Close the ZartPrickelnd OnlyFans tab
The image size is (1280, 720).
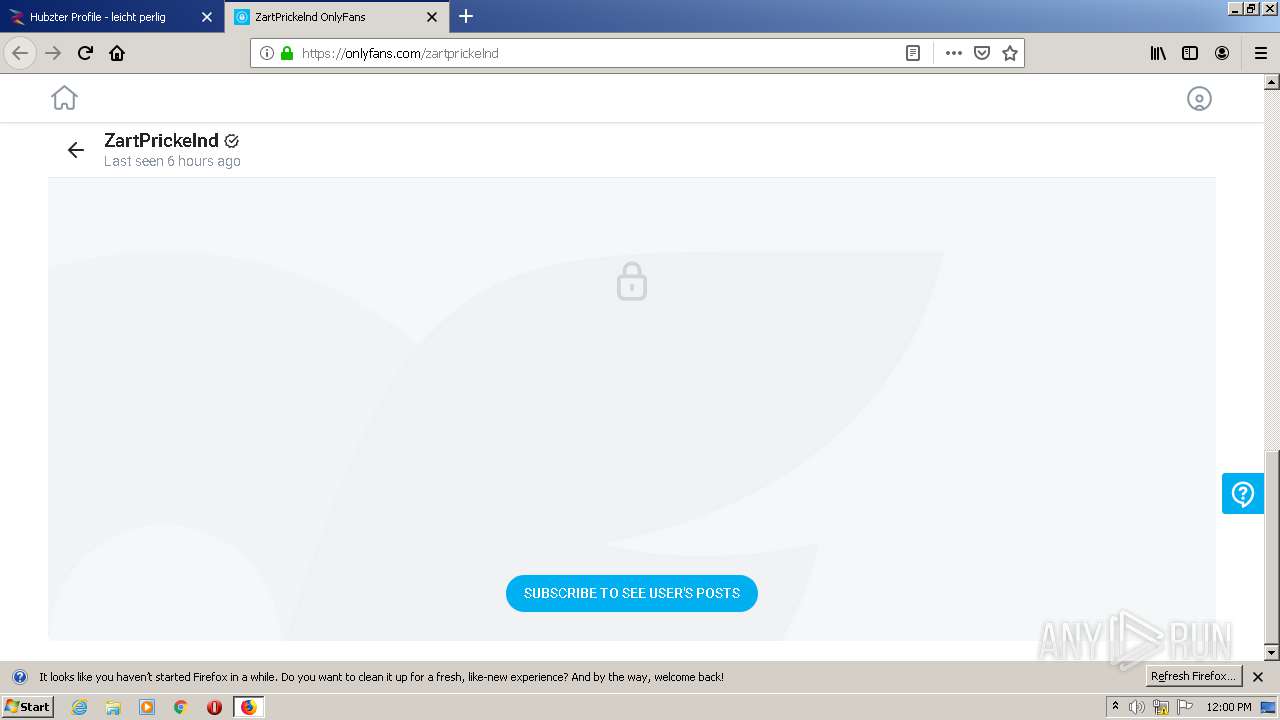click(x=432, y=17)
